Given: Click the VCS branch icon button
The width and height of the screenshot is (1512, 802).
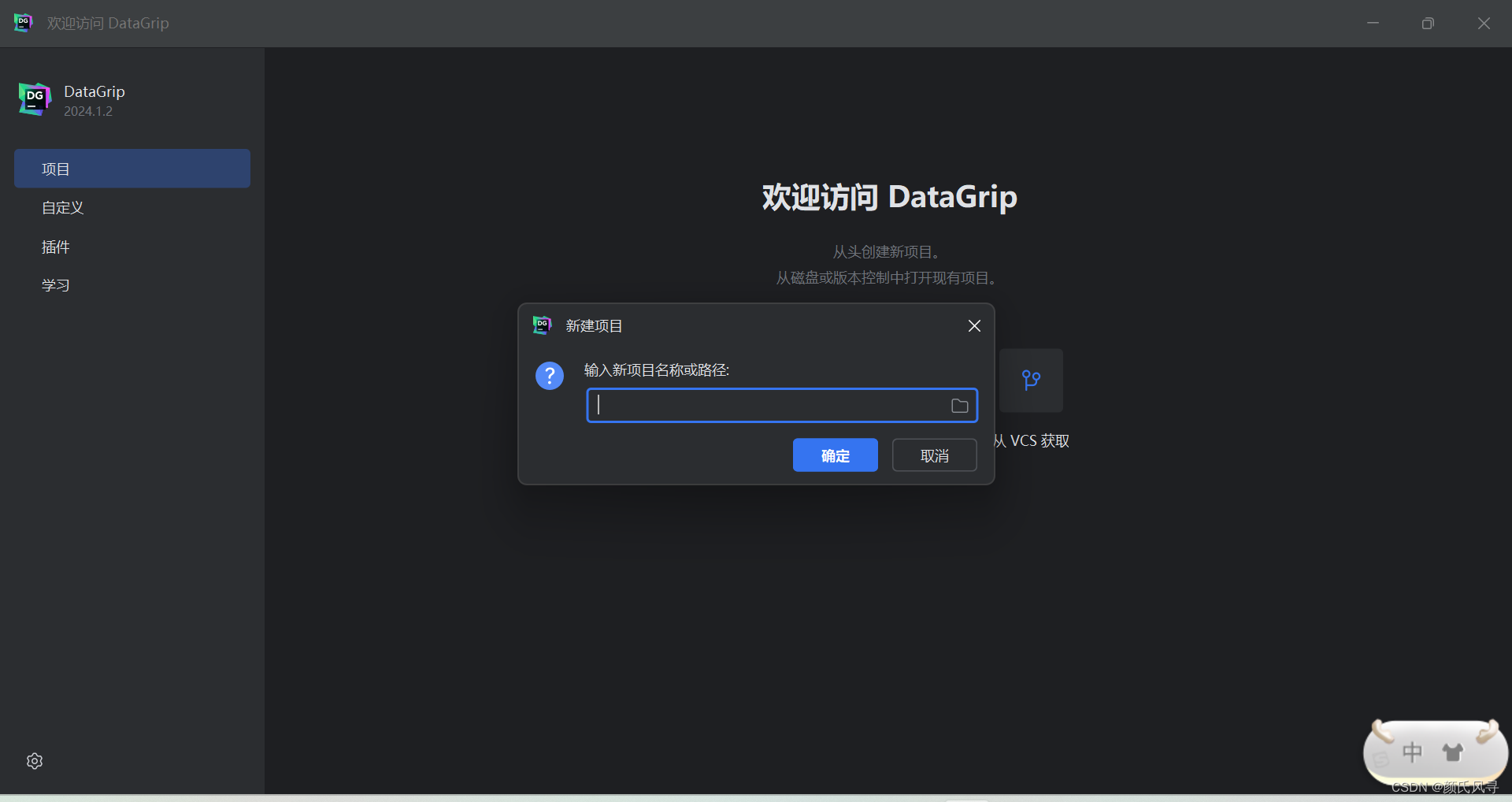Looking at the screenshot, I should pos(1032,381).
